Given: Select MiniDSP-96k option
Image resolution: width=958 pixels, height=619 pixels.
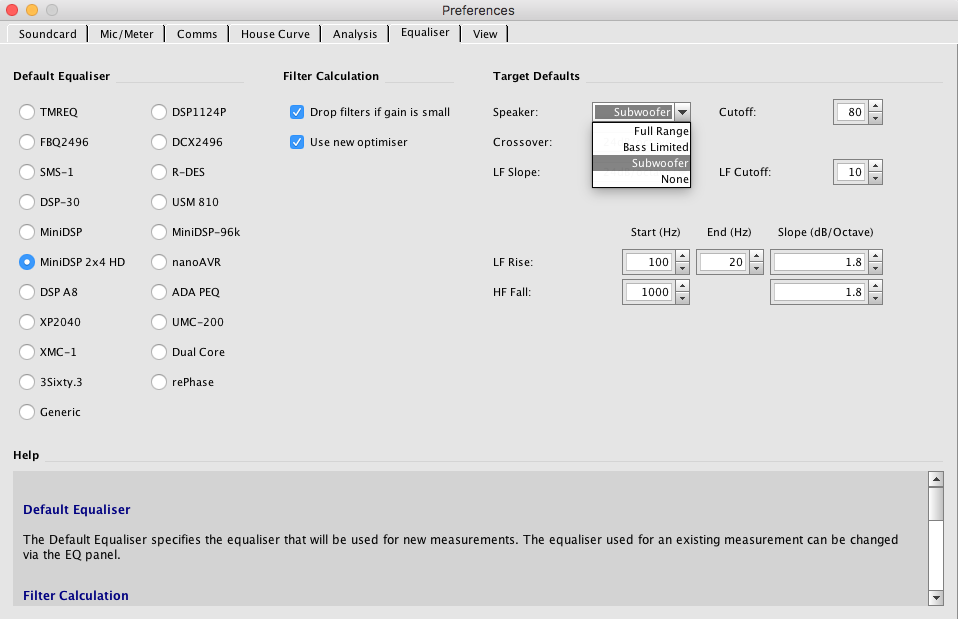Looking at the screenshot, I should point(196,232).
